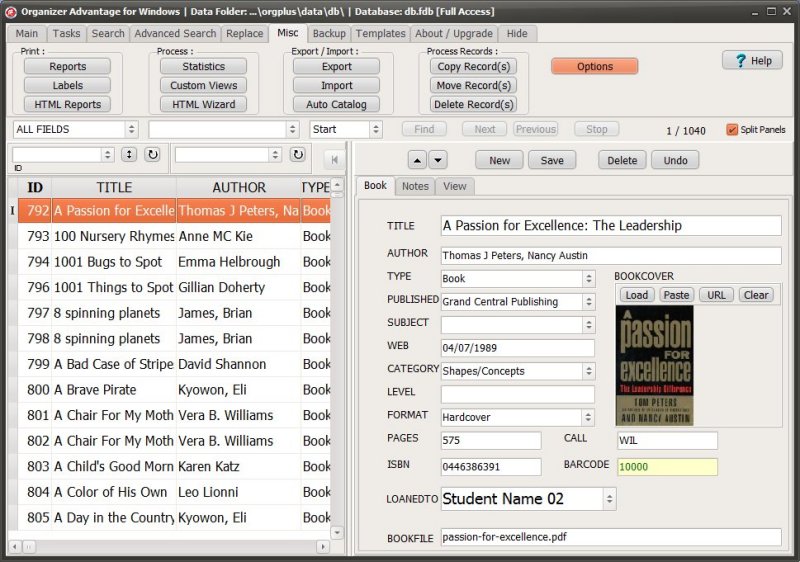This screenshot has height=562, width=800.
Task: Click the AUTHOR column header
Action: click(x=239, y=188)
